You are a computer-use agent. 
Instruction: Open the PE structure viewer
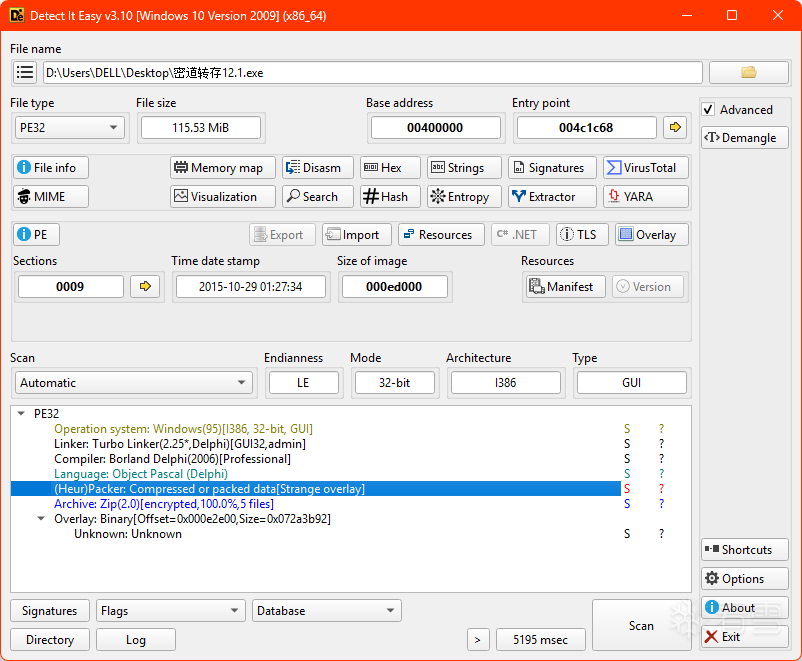[36, 235]
